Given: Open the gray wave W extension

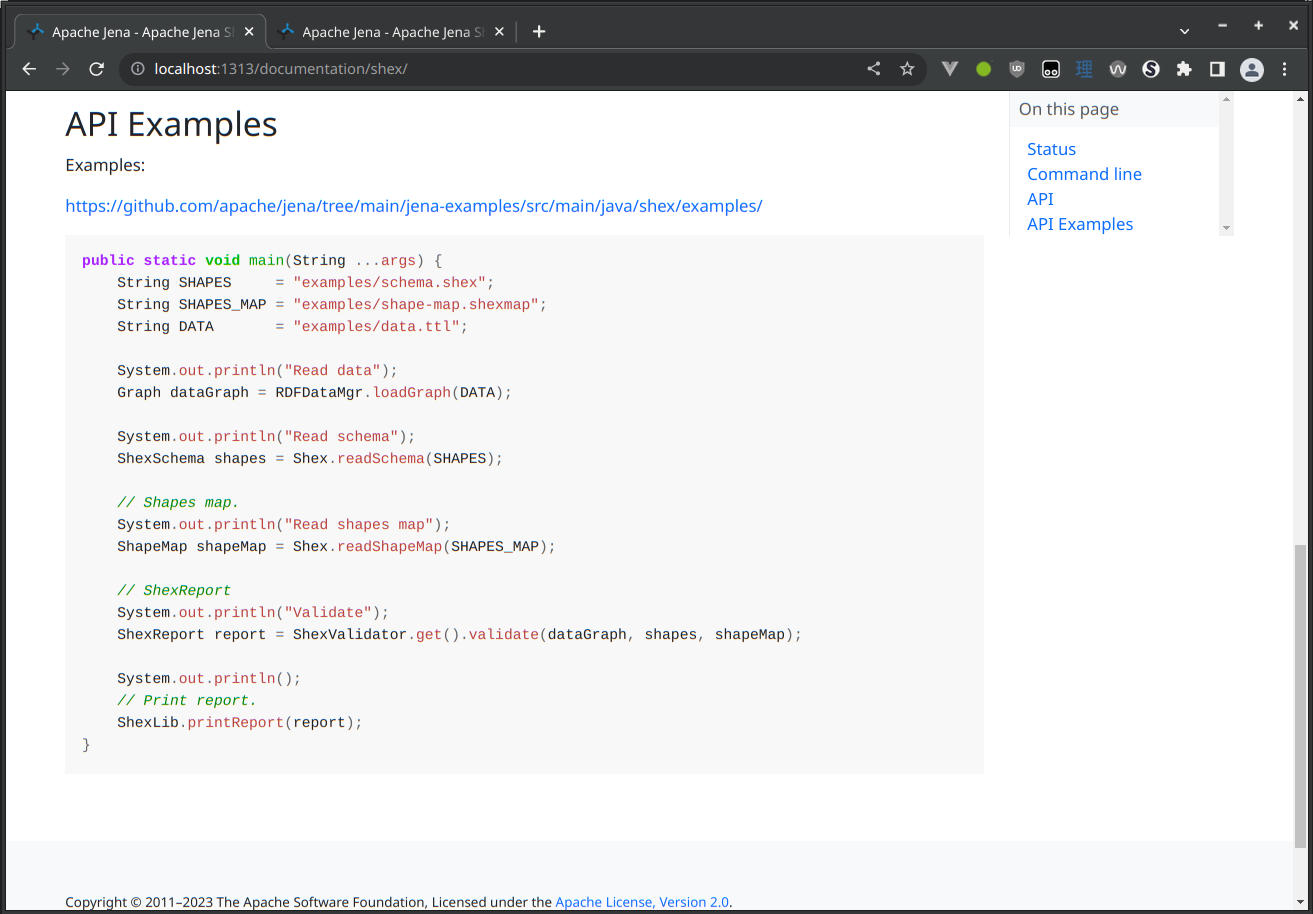Looking at the screenshot, I should tap(1118, 69).
